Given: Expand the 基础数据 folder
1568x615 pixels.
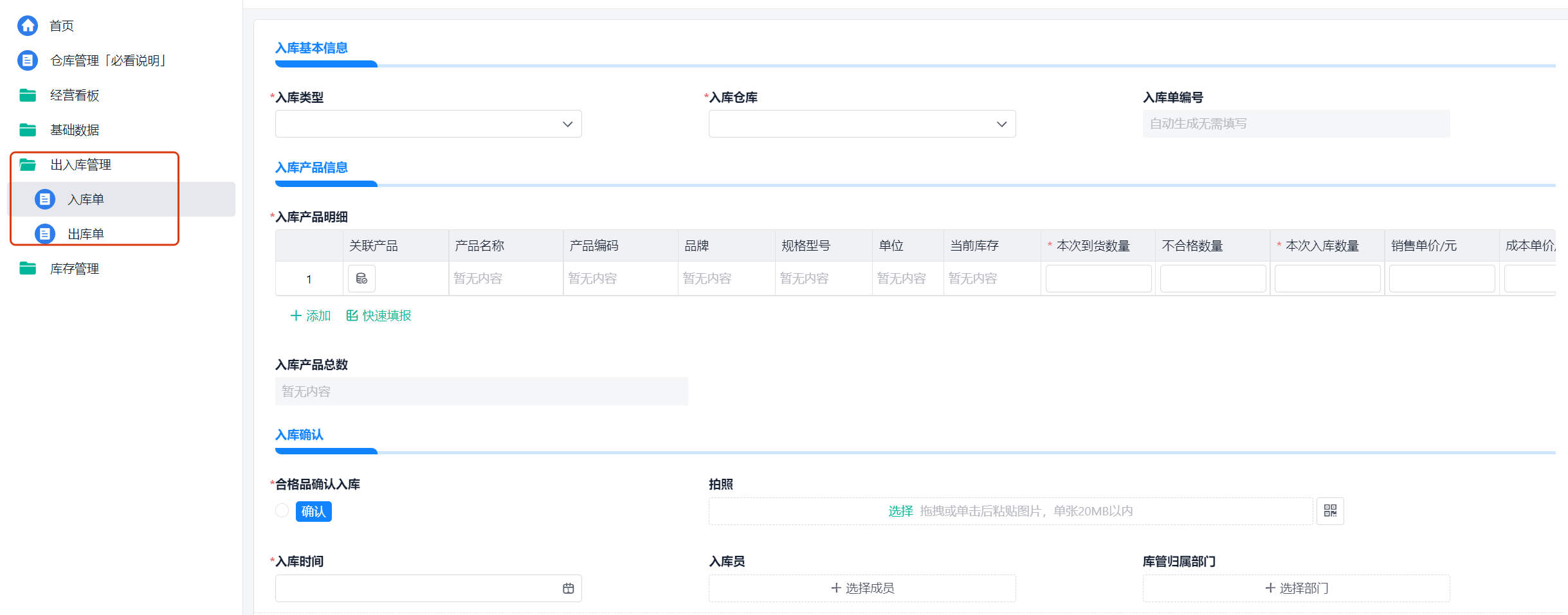Looking at the screenshot, I should 75,130.
